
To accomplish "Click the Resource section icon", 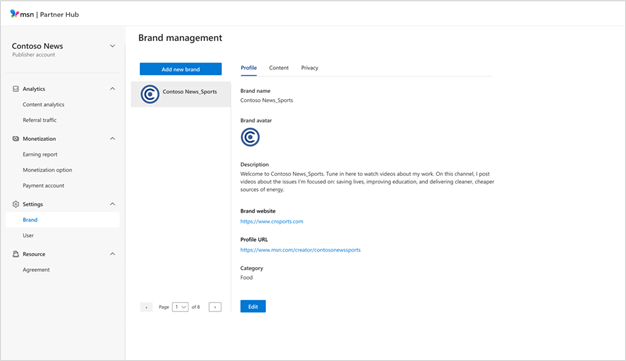I will pyautogui.click(x=16, y=254).
